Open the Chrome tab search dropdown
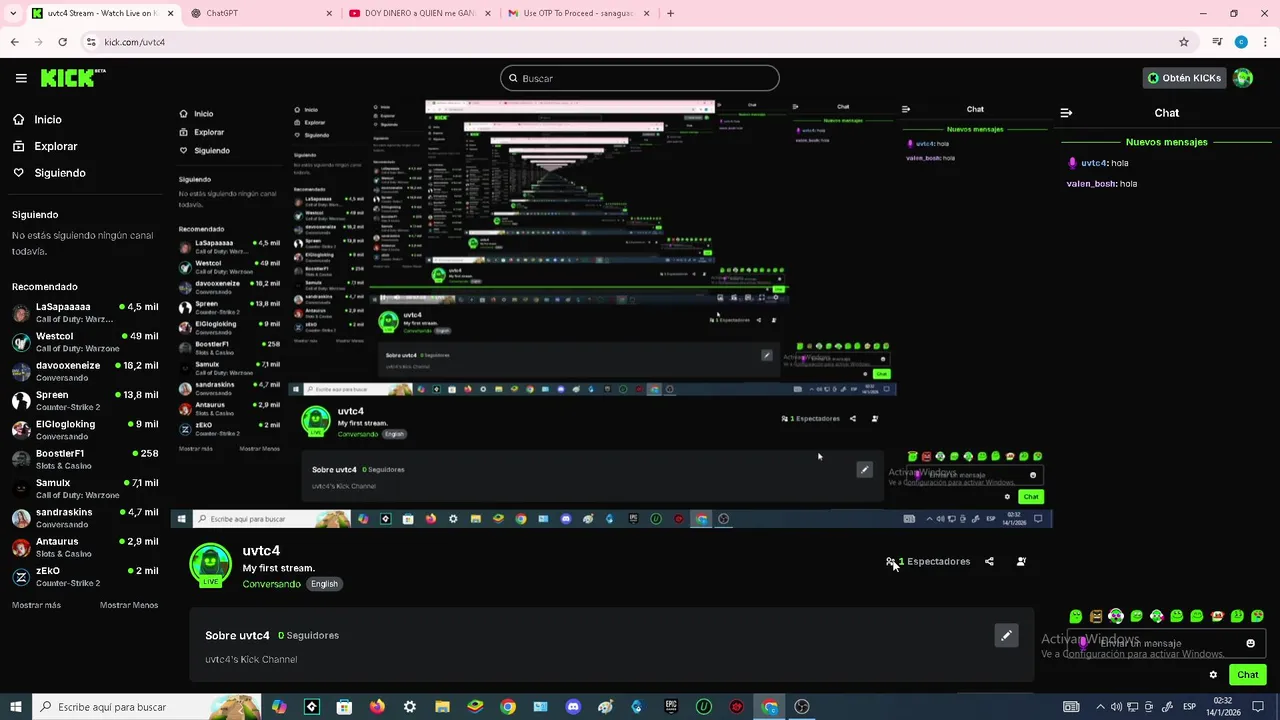 click(13, 13)
